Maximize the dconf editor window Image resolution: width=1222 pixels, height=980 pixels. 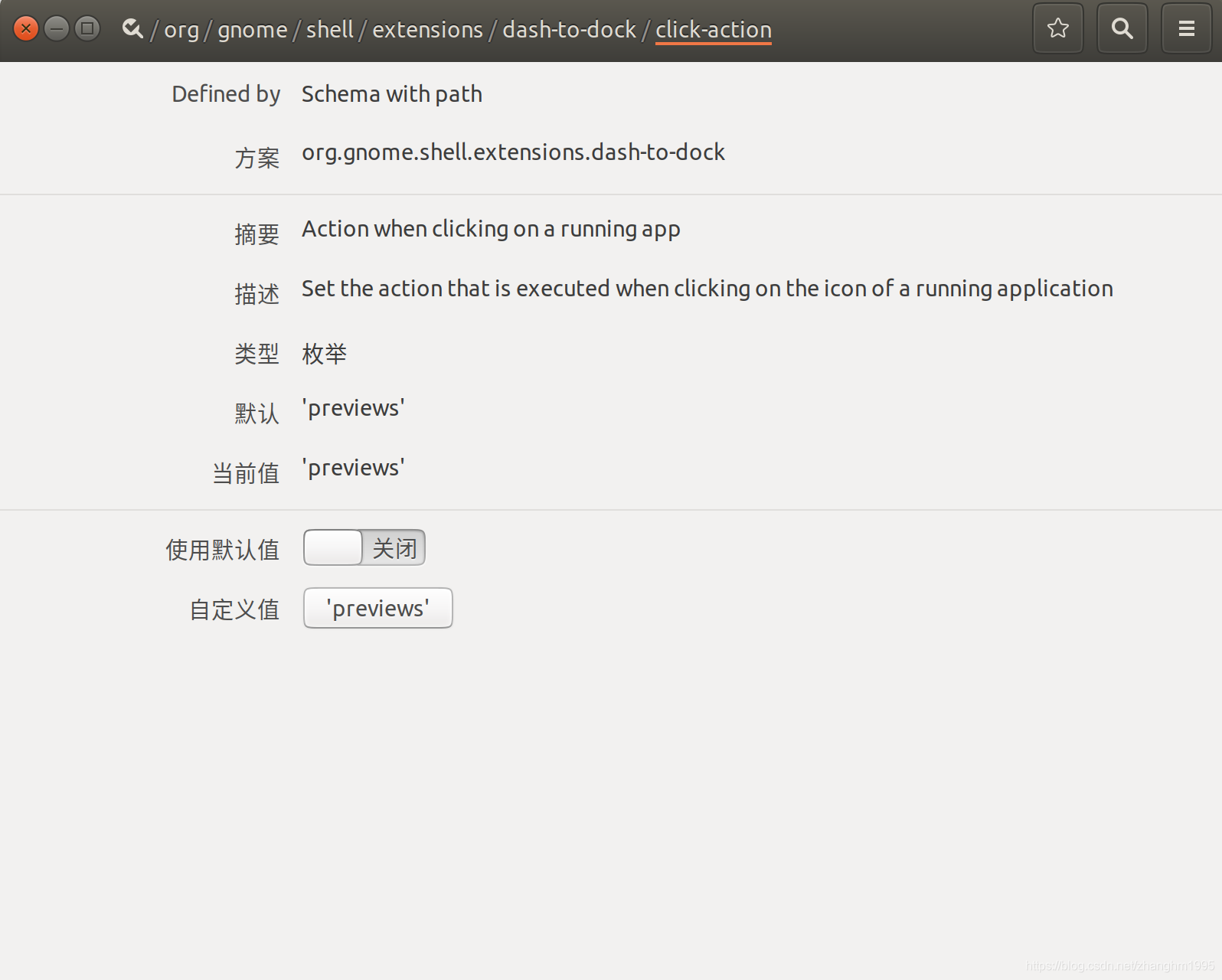point(87,28)
